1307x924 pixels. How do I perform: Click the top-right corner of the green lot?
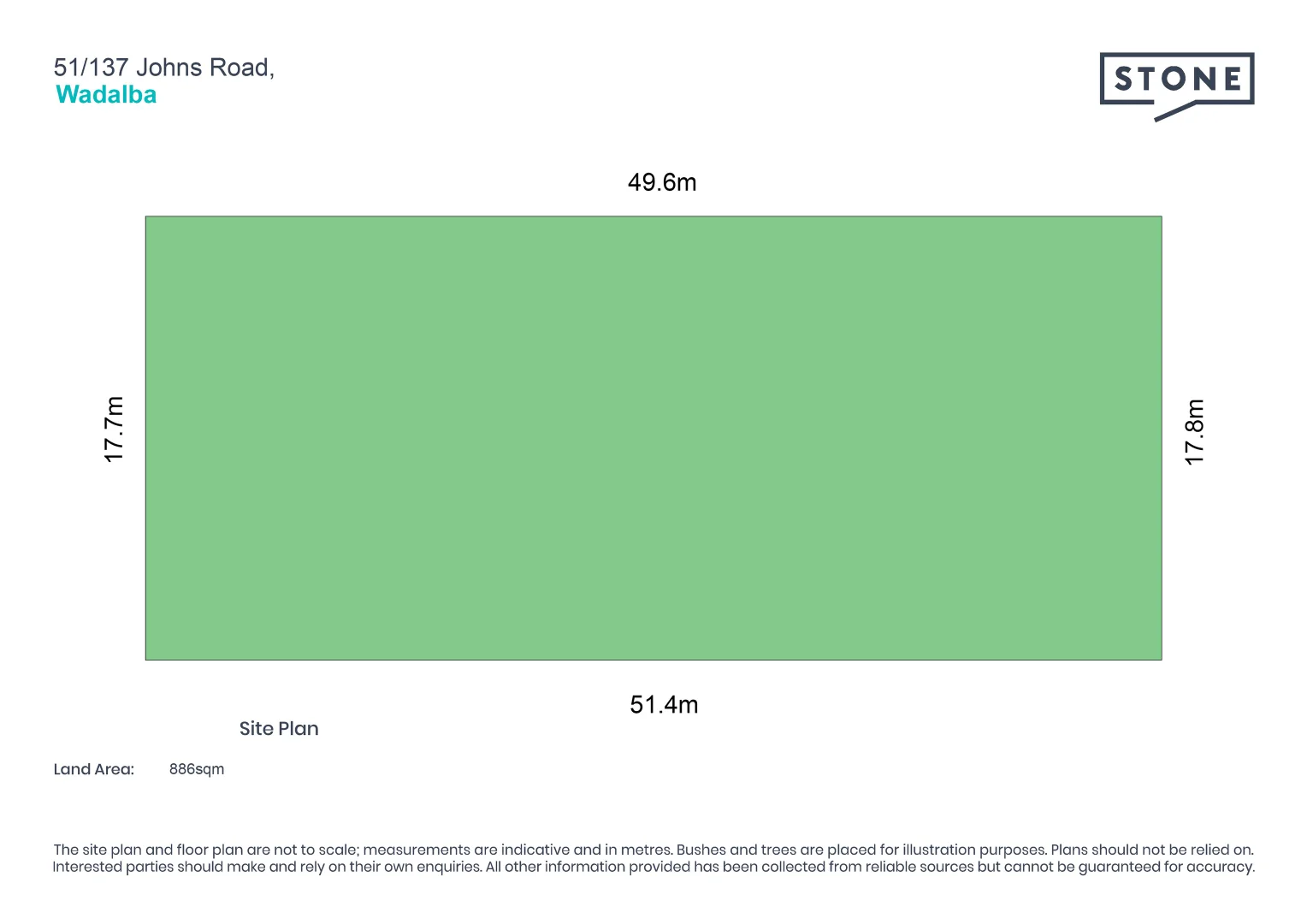pyautogui.click(x=1161, y=217)
